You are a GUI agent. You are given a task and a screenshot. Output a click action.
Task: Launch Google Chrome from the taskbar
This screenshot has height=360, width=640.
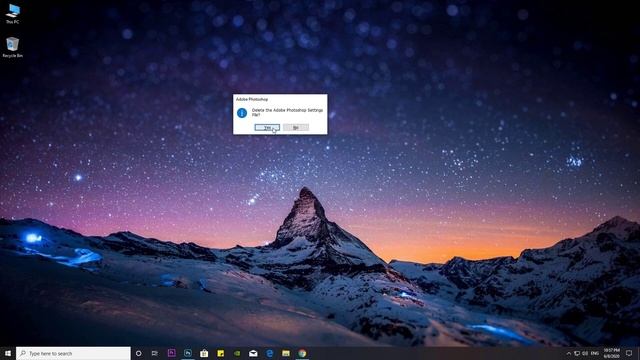(x=302, y=353)
